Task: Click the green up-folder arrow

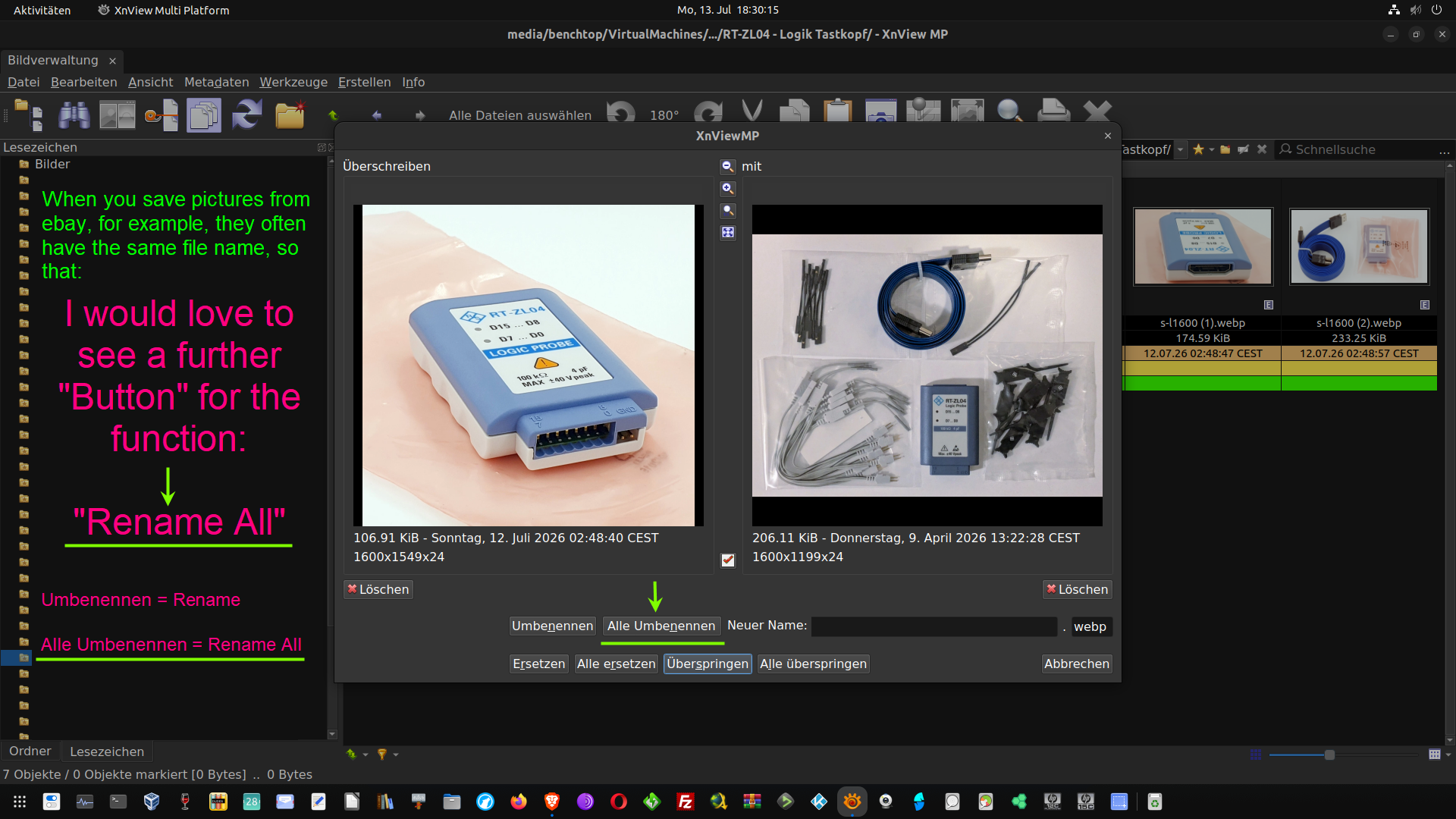Action: (x=333, y=115)
